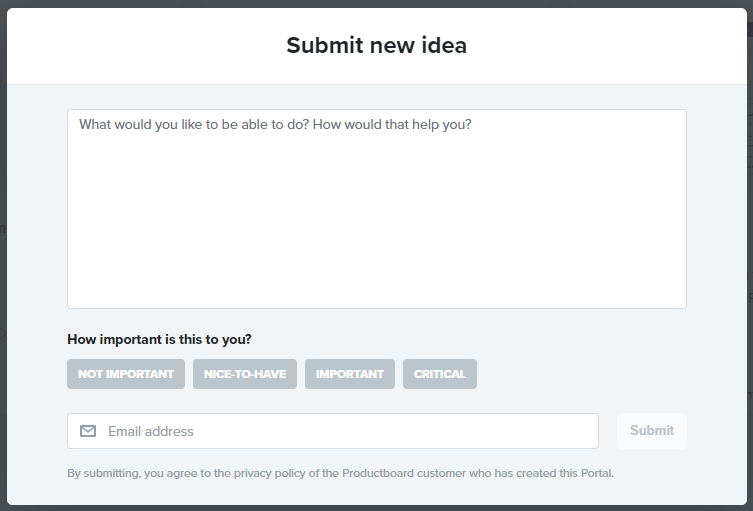
Task: Click empty space in the white dialog header
Action: [x=620, y=45]
